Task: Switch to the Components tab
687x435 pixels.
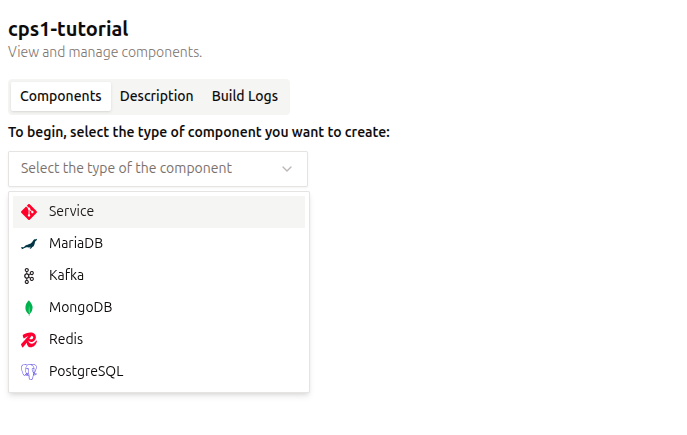Action: tap(61, 96)
